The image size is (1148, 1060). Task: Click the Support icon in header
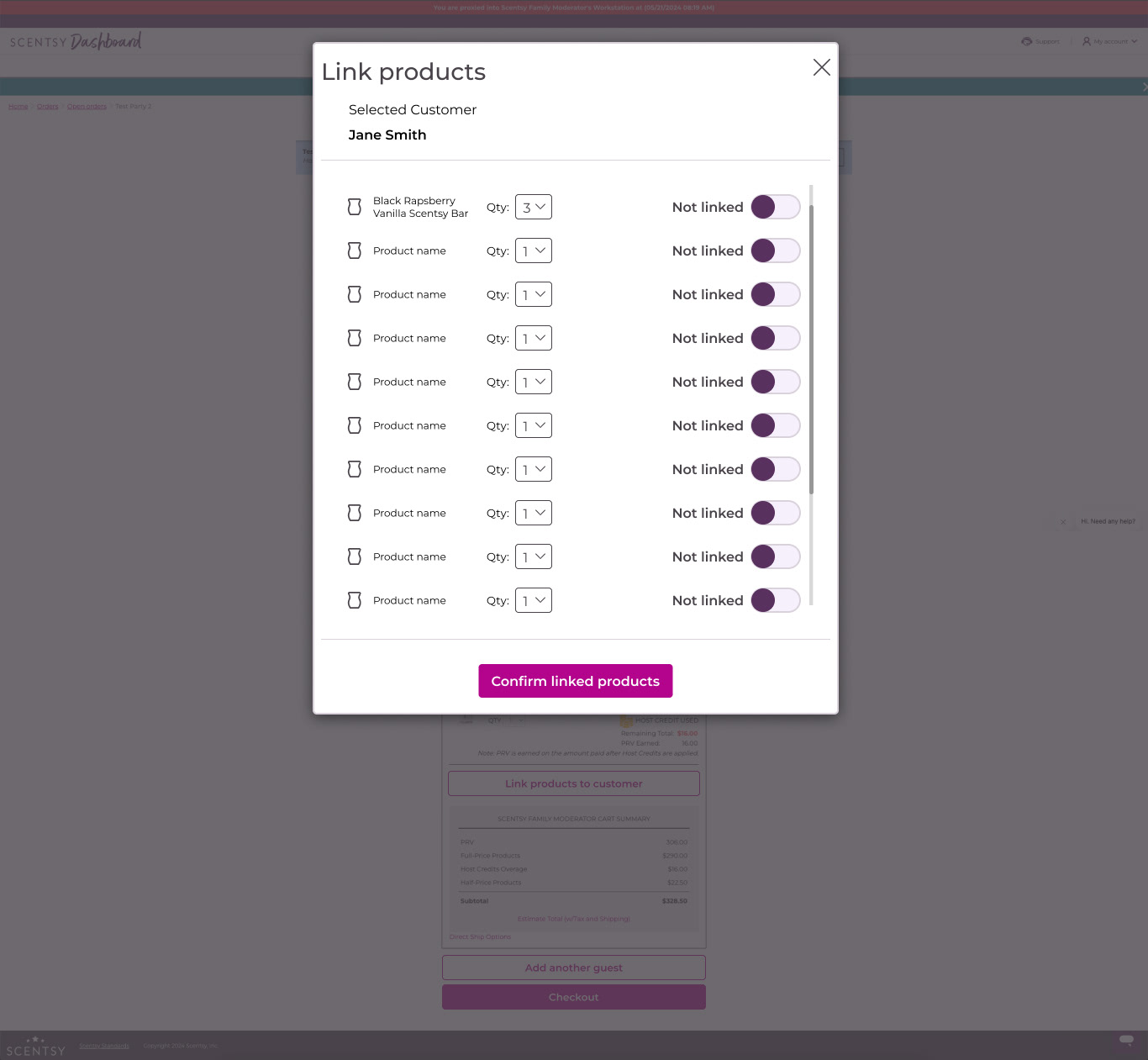1026,41
